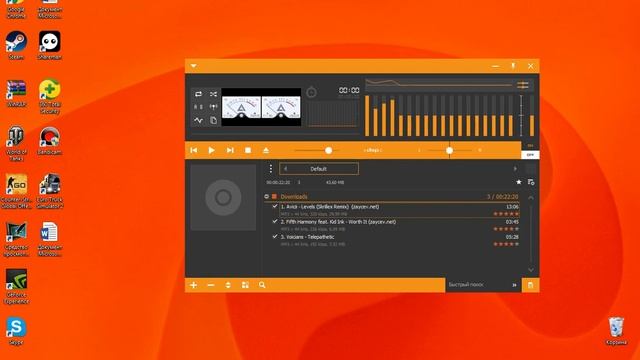Image resolution: width=640 pixels, height=360 pixels.
Task: Start playback with the Play button
Action: pos(211,150)
